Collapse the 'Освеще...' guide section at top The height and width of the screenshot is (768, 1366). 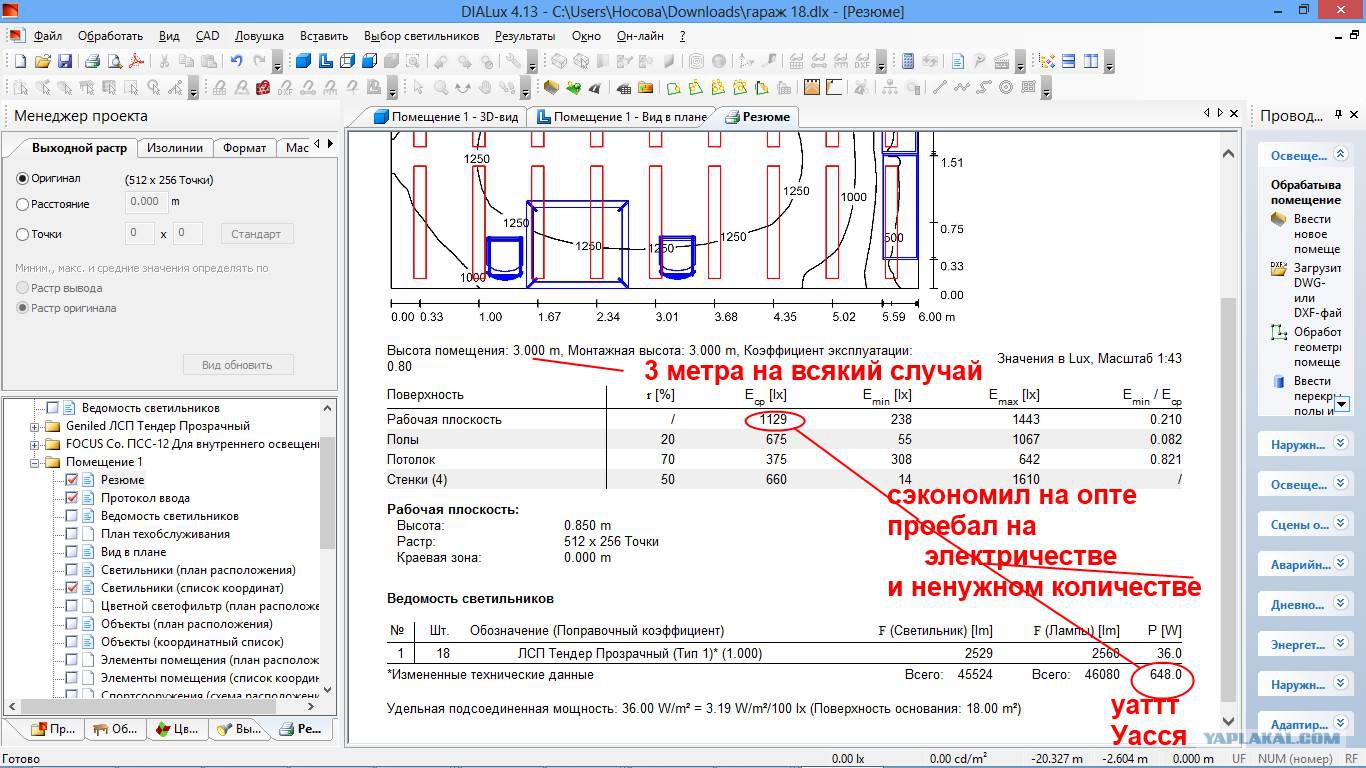1341,155
